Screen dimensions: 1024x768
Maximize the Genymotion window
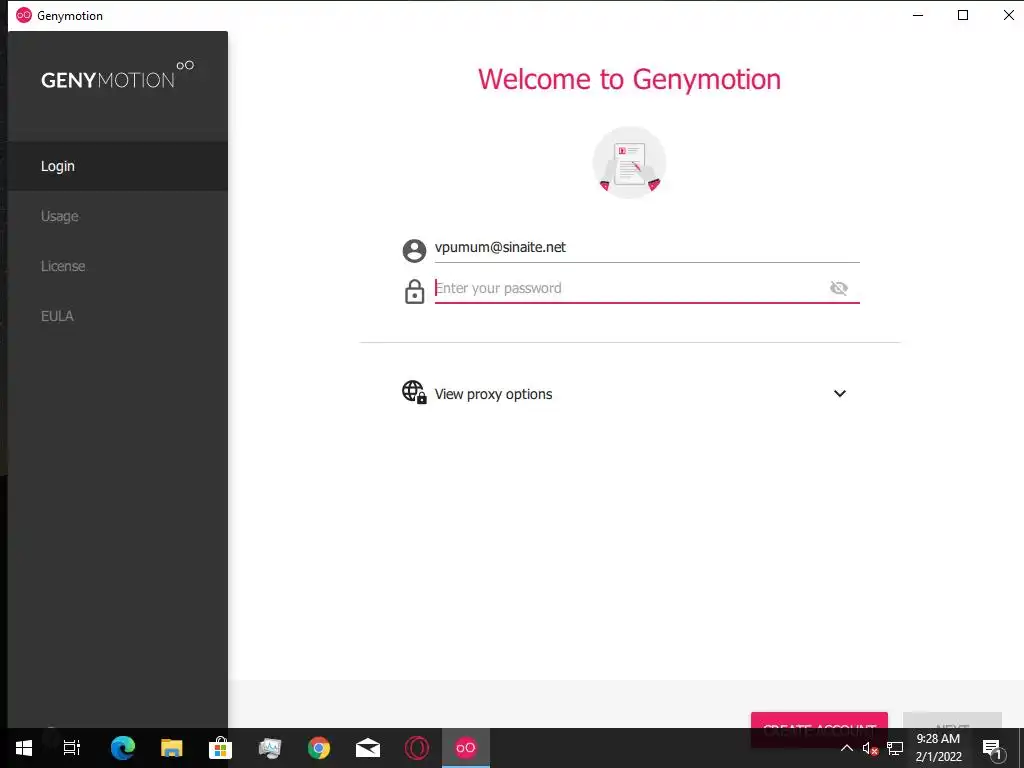tap(963, 15)
